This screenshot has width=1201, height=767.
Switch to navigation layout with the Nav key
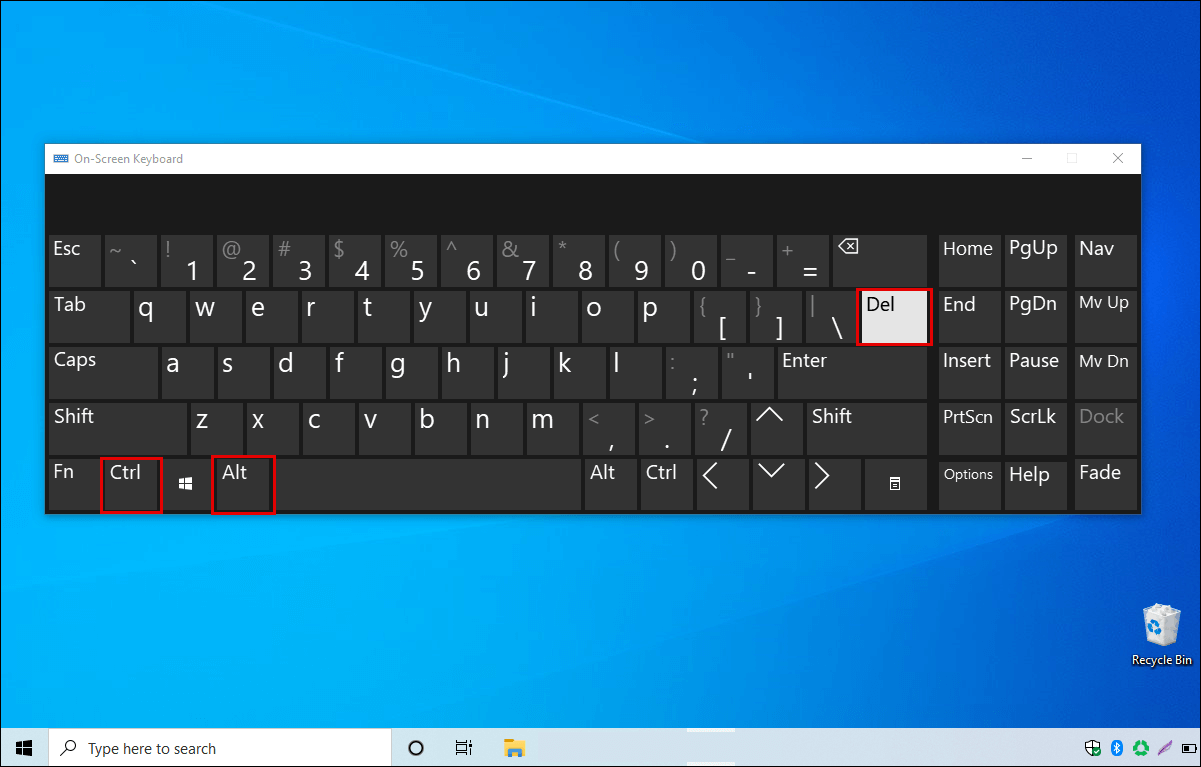[x=1104, y=260]
